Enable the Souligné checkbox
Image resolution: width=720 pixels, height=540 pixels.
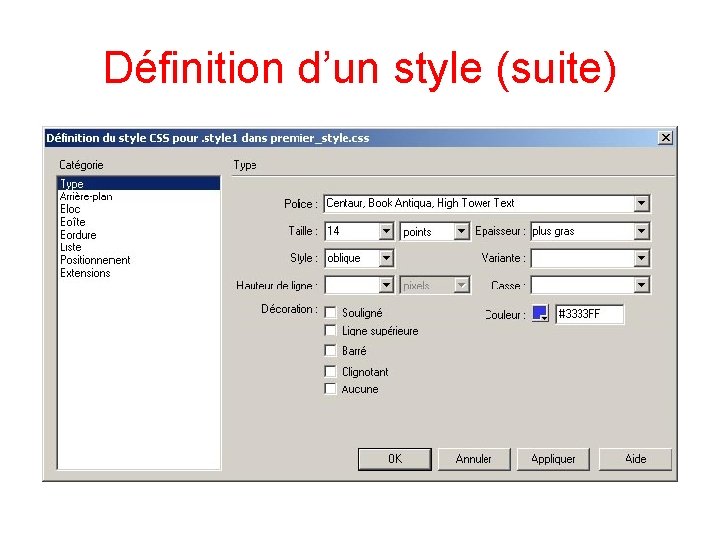click(x=331, y=313)
